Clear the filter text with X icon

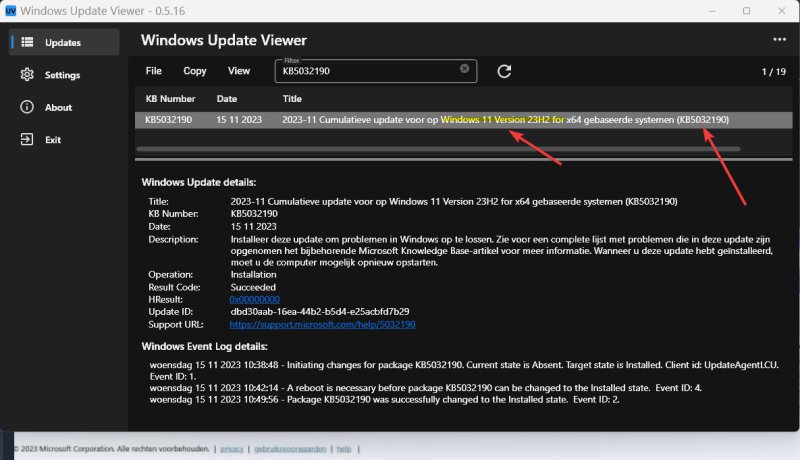coord(464,69)
